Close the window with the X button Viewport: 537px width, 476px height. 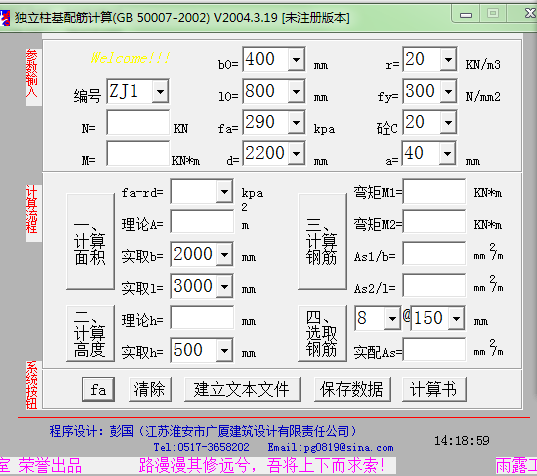(x=529, y=14)
